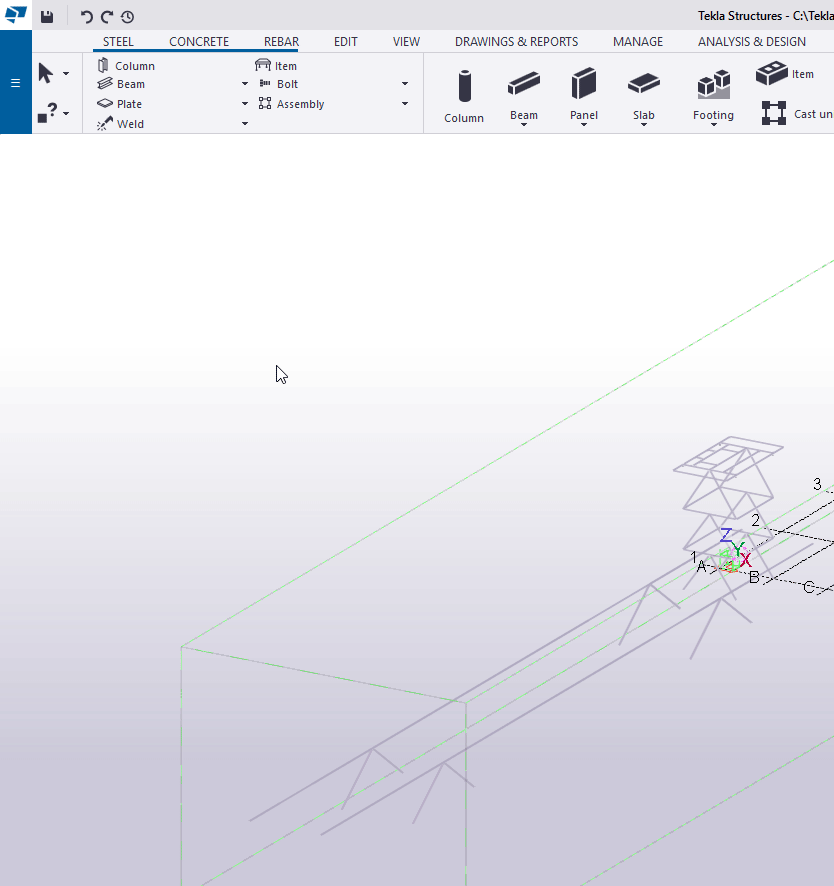Click the concrete Slab icon
Viewport: 834px width, 886px height.
click(644, 83)
